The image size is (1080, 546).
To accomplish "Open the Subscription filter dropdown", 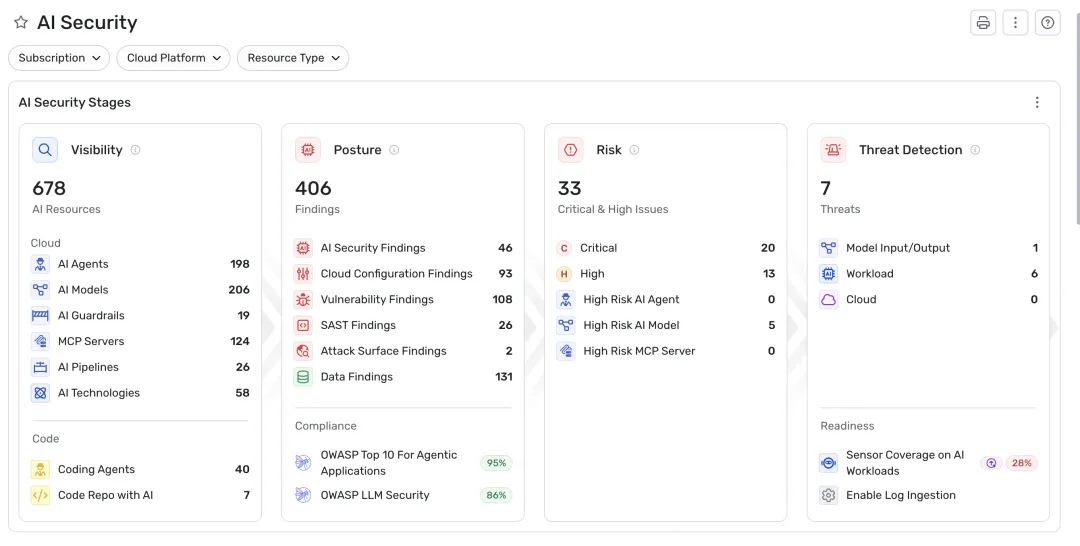I will point(59,58).
